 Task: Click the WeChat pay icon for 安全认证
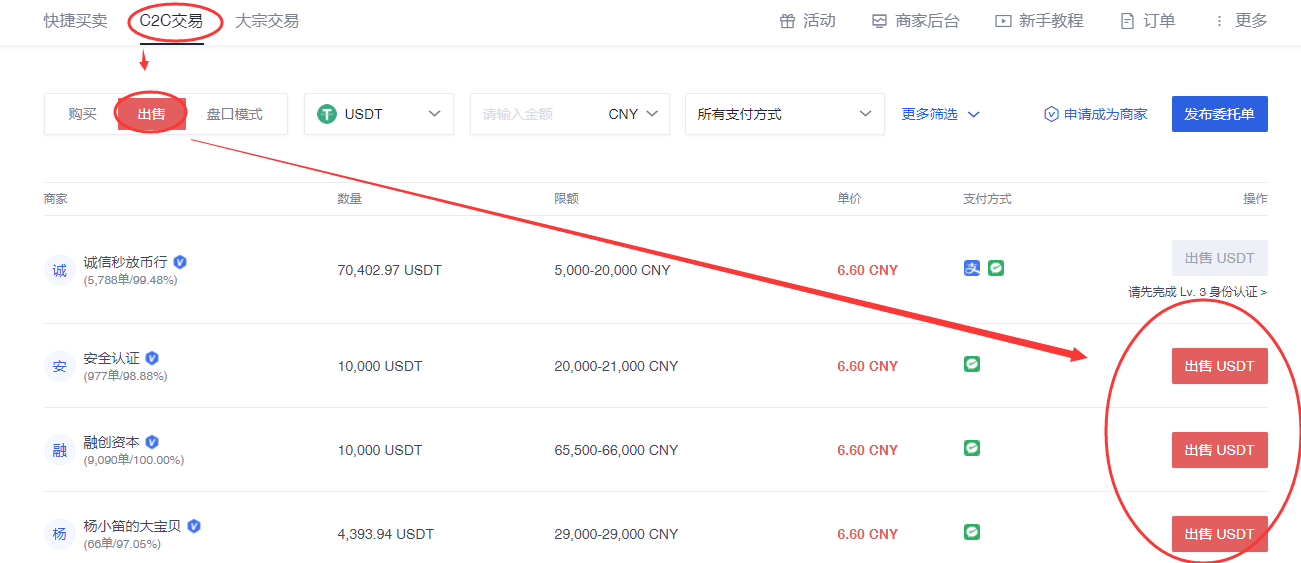point(971,364)
